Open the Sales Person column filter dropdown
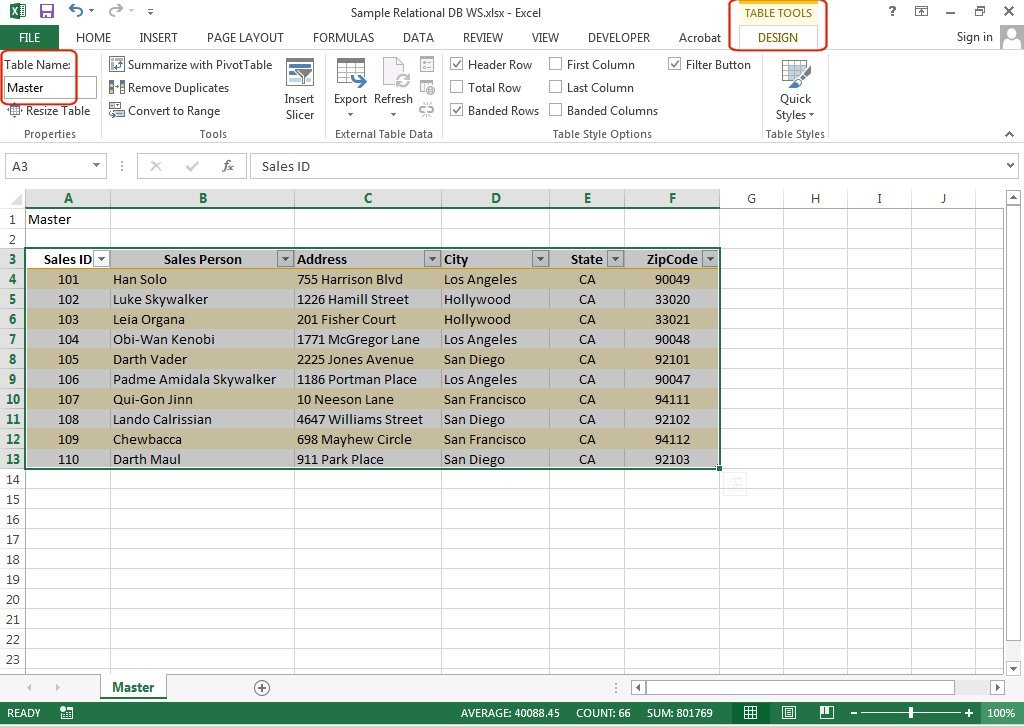1024x728 pixels. click(x=285, y=259)
